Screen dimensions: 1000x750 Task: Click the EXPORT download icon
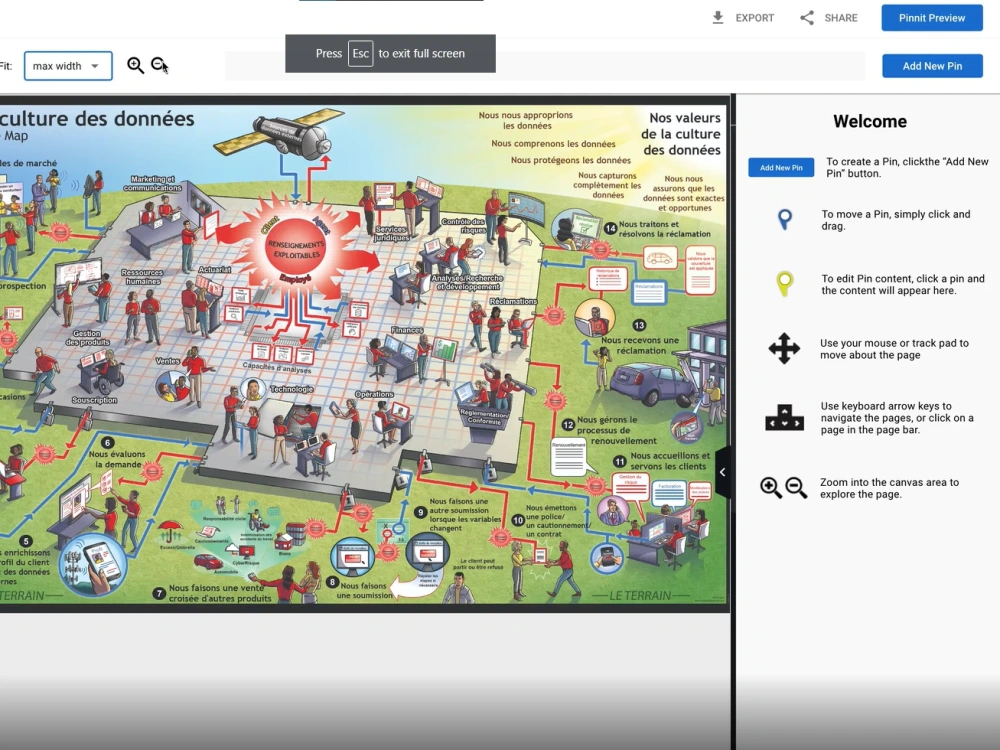pos(718,18)
